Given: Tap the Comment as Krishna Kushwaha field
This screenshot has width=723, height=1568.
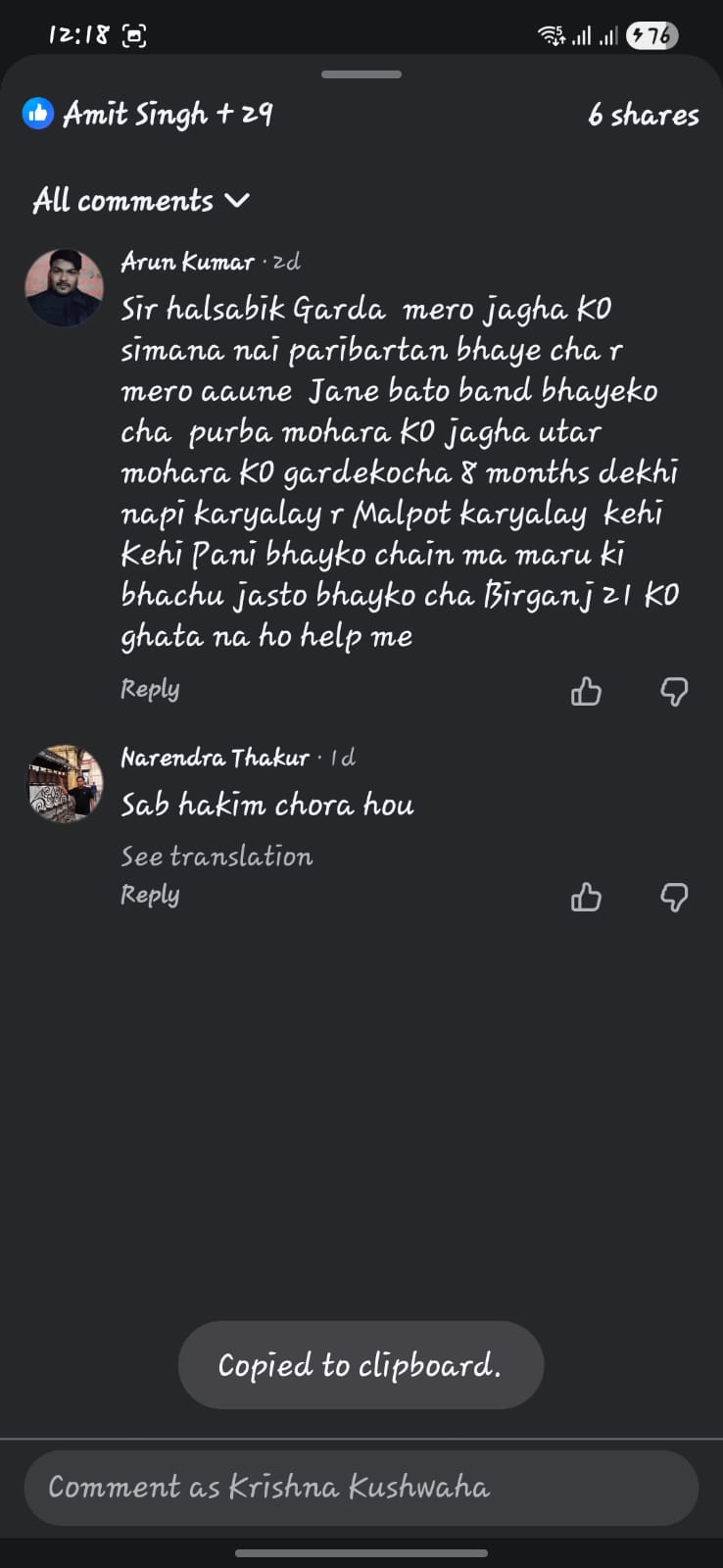Looking at the screenshot, I should point(361,1488).
